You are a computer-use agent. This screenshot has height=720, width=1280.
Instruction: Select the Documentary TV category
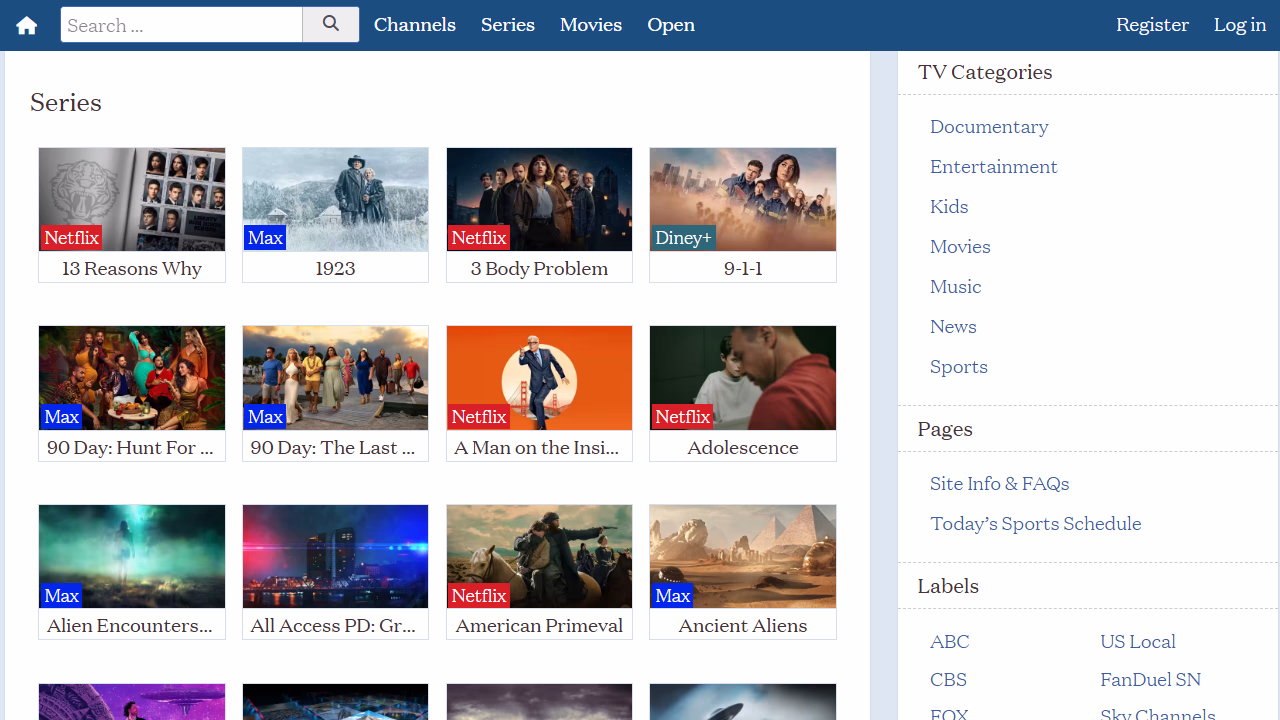[x=989, y=126]
